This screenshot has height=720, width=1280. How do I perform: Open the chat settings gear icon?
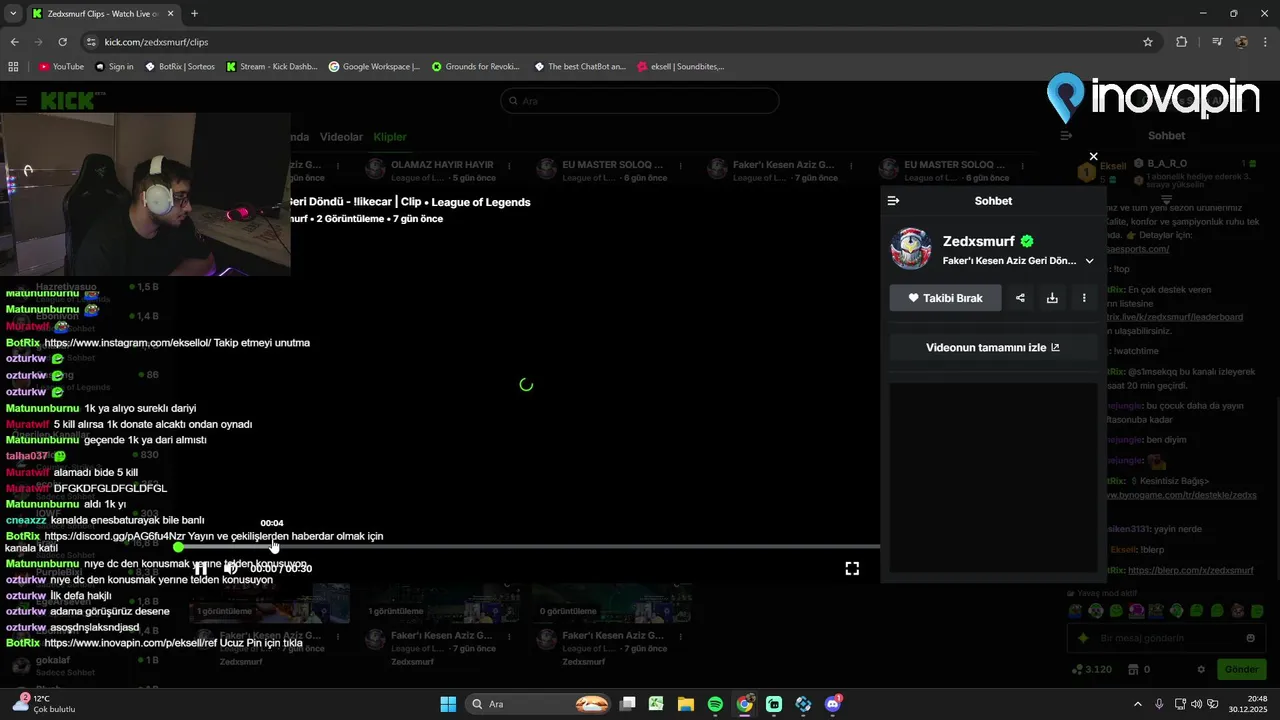1201,669
